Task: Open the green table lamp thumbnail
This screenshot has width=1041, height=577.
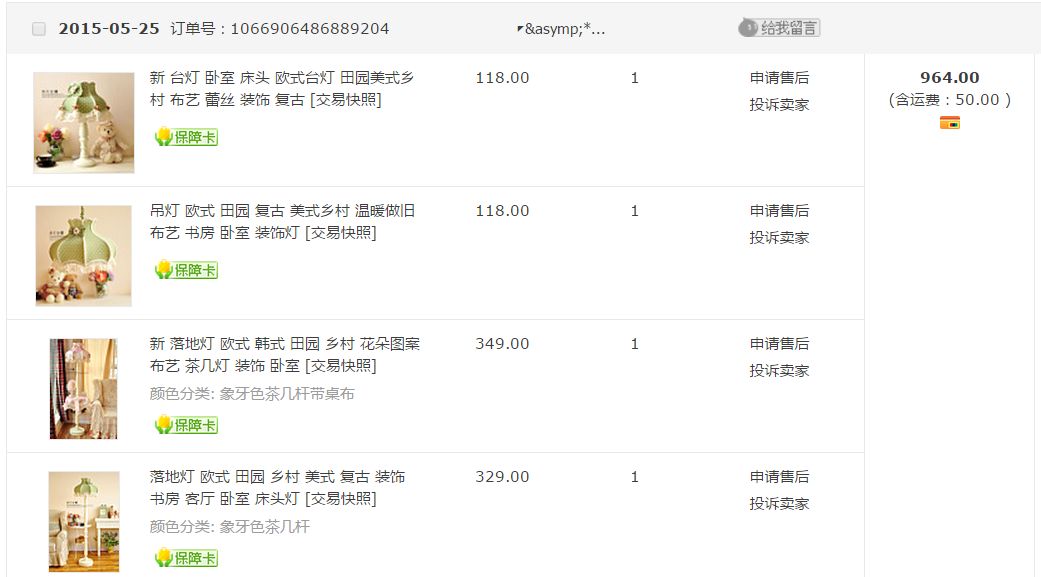Action: [84, 122]
